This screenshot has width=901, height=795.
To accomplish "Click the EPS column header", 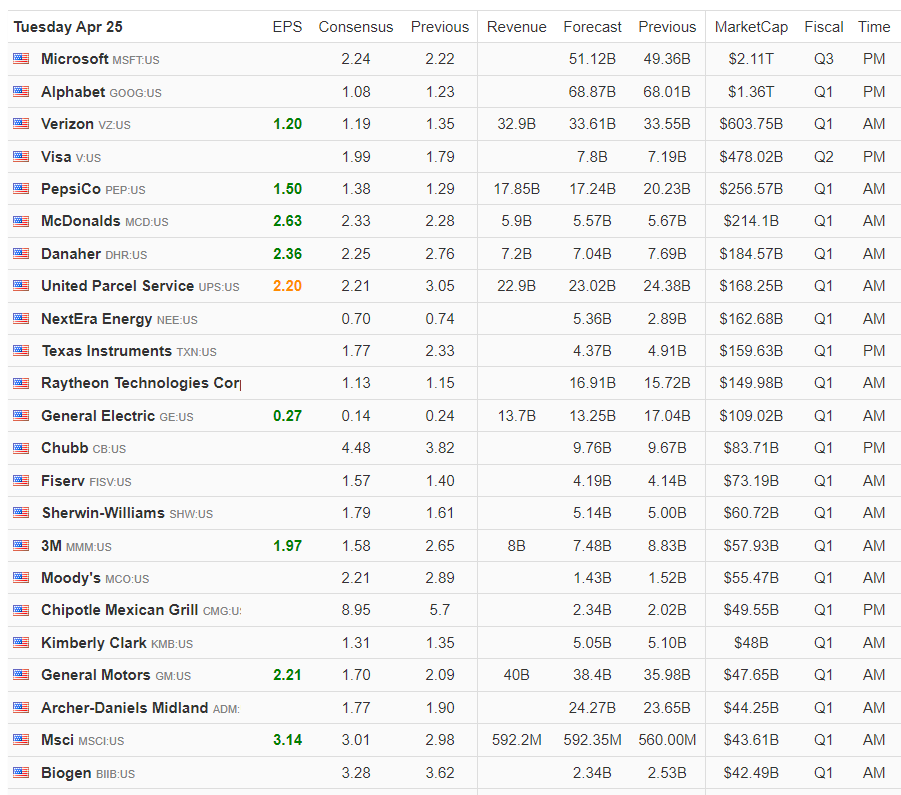I will point(287,27).
